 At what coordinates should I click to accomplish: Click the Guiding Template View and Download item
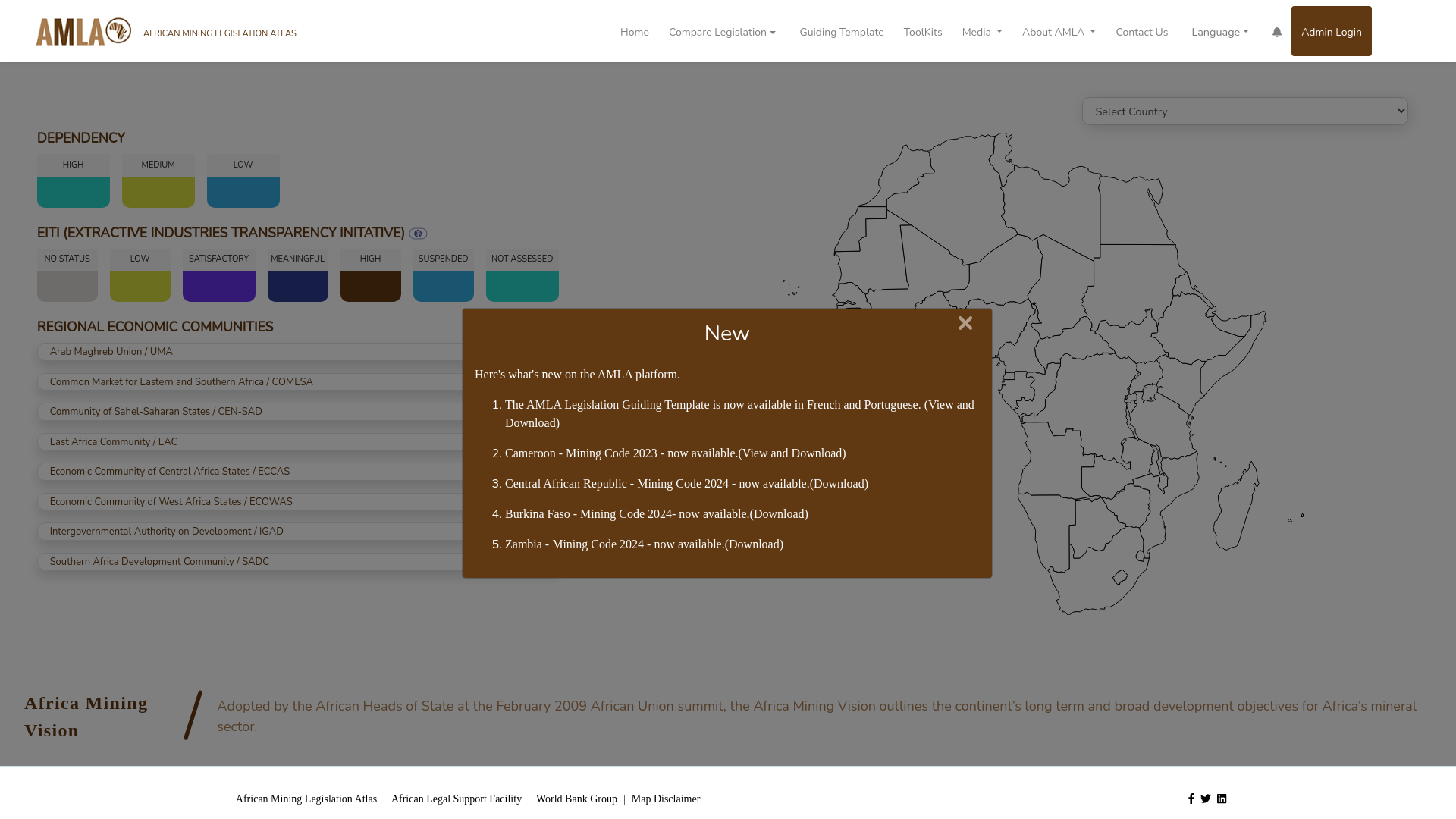739,414
